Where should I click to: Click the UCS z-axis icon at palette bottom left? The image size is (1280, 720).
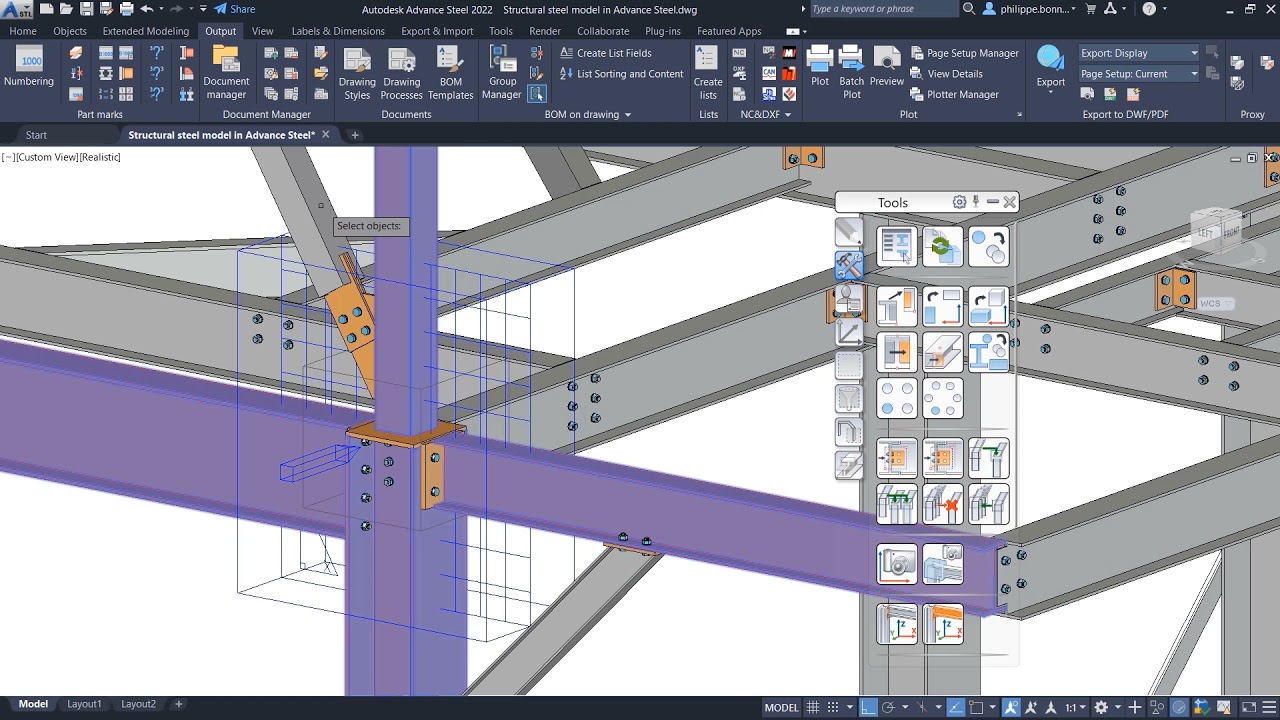coord(896,624)
